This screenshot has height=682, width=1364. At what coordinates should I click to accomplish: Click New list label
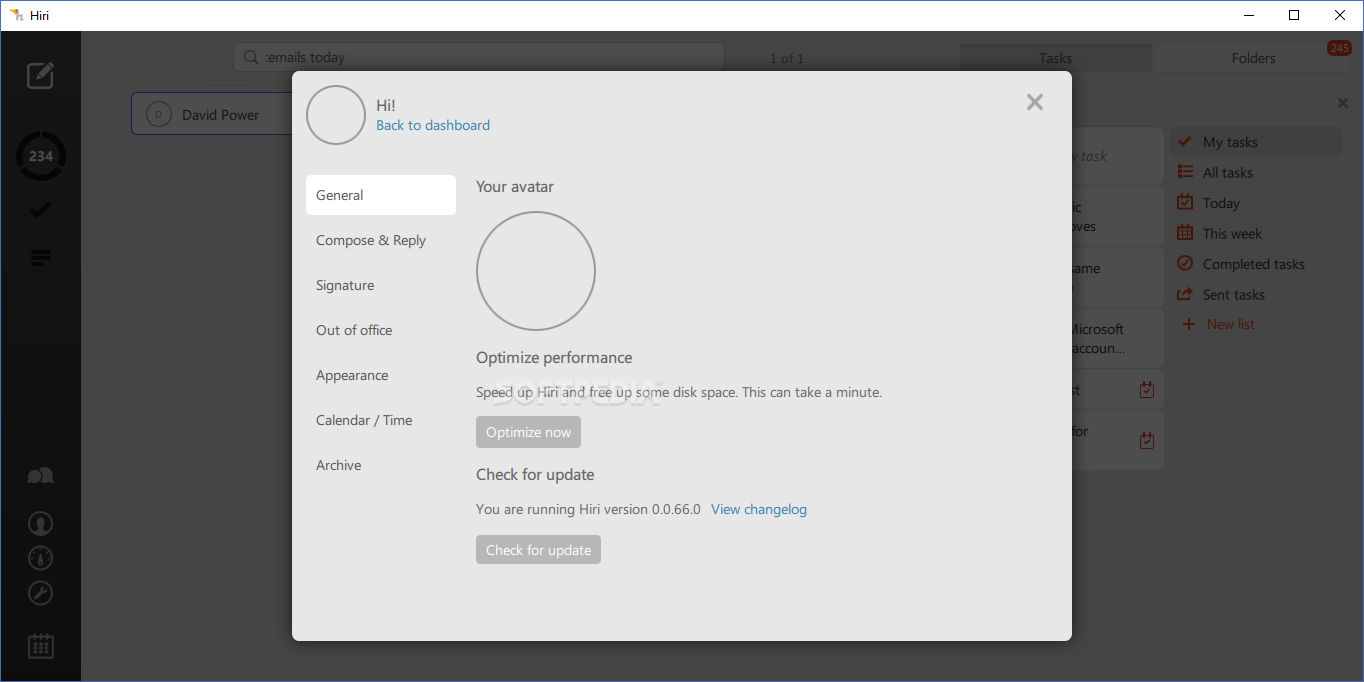(1231, 324)
